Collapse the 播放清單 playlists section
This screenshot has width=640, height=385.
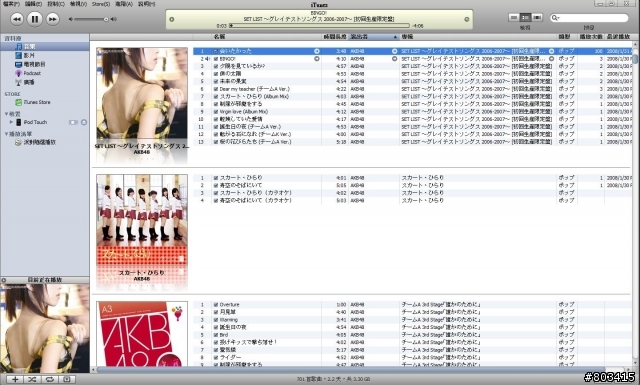tap(6, 134)
